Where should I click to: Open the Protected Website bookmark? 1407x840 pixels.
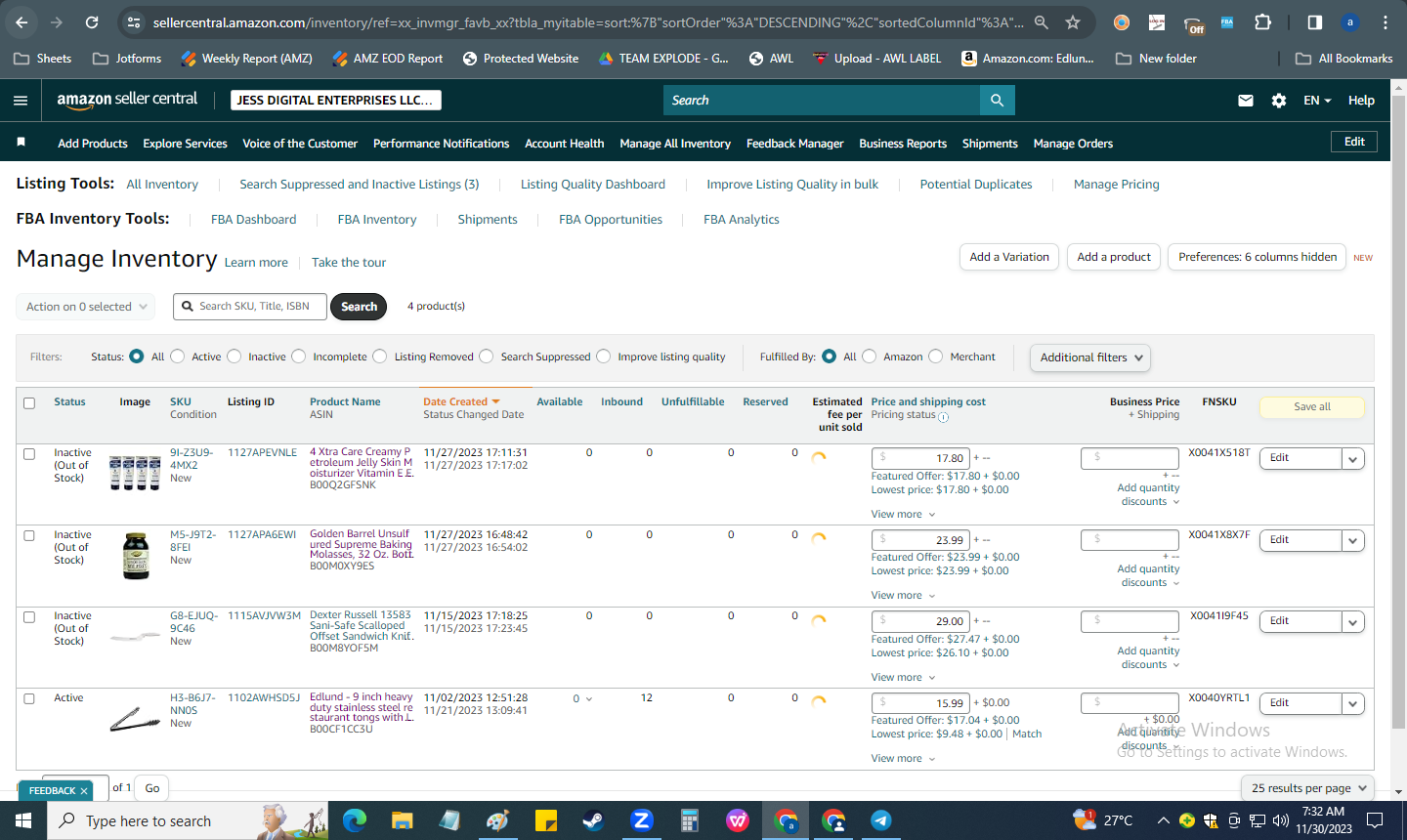[521, 59]
